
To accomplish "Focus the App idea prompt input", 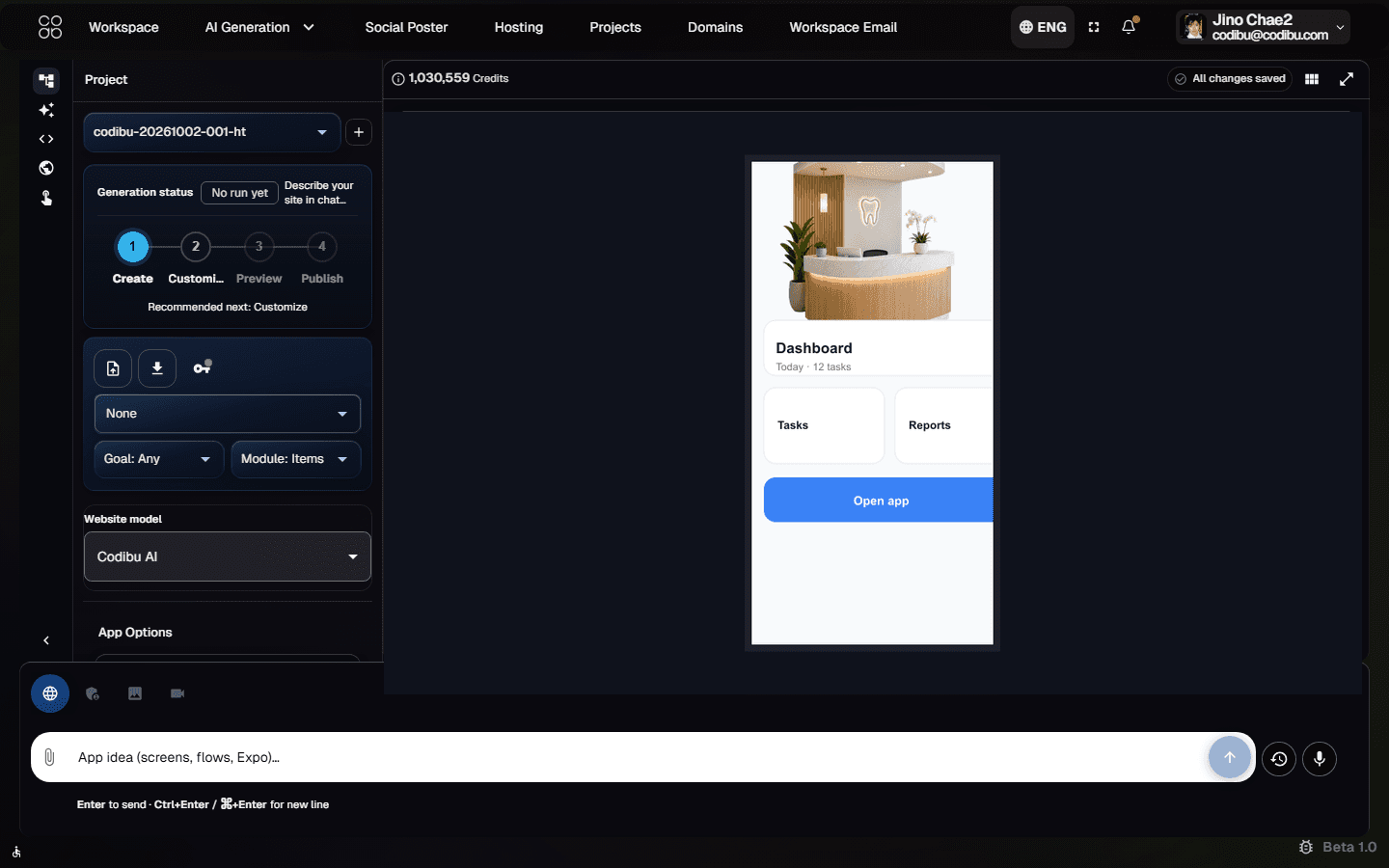I will click(x=637, y=757).
